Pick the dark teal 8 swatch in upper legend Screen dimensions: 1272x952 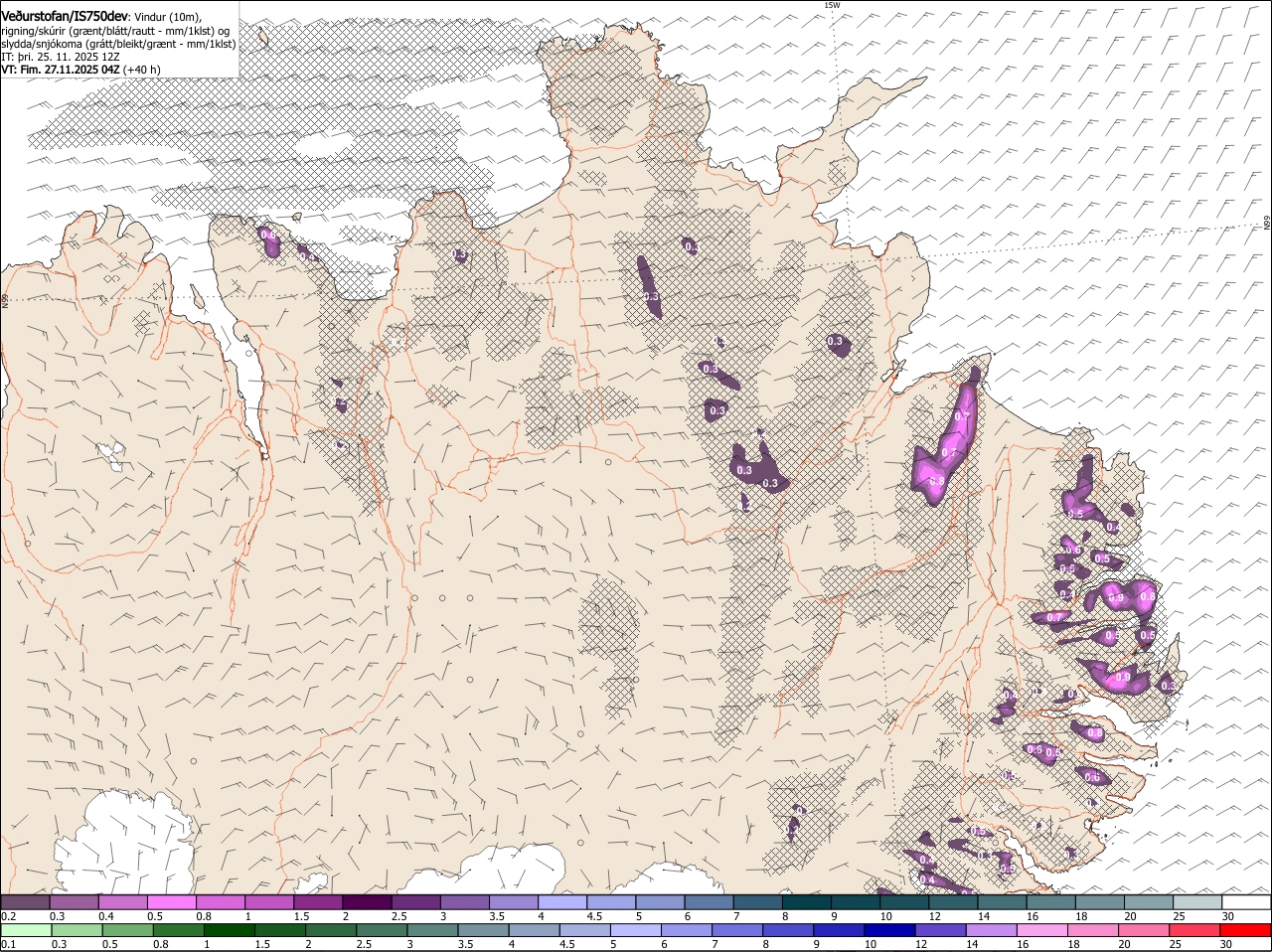[x=805, y=901]
